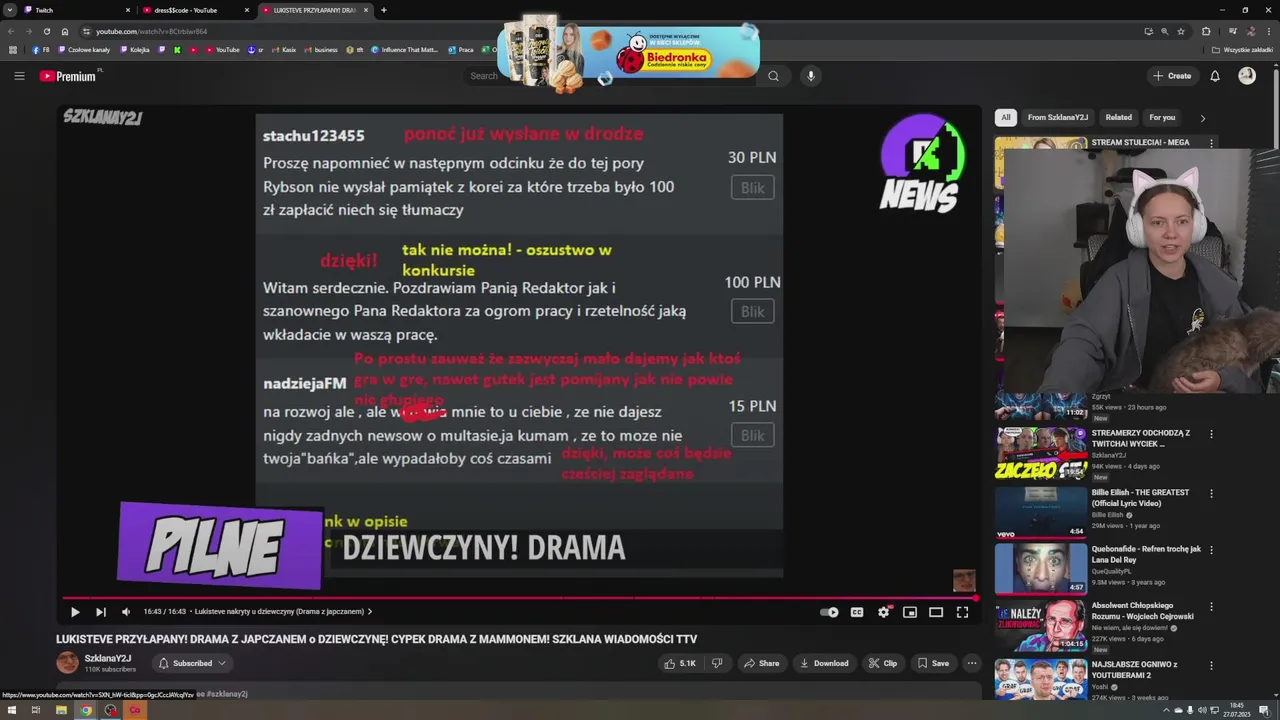Open options for Absolwent Chłopskiego Rozumu video
The height and width of the screenshot is (720, 1280).
tap(1211, 607)
